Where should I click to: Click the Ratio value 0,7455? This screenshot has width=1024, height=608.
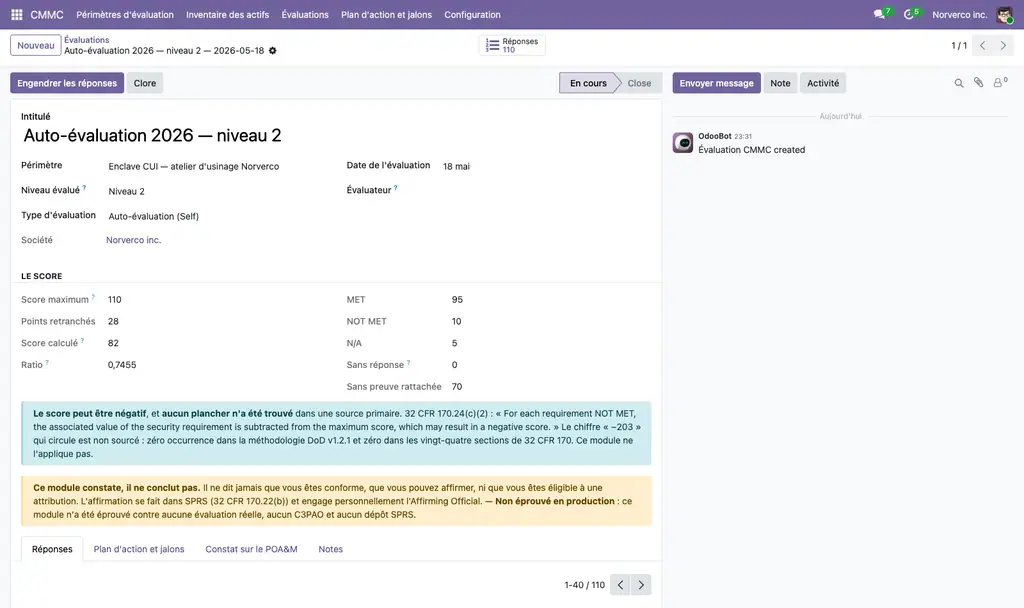122,365
